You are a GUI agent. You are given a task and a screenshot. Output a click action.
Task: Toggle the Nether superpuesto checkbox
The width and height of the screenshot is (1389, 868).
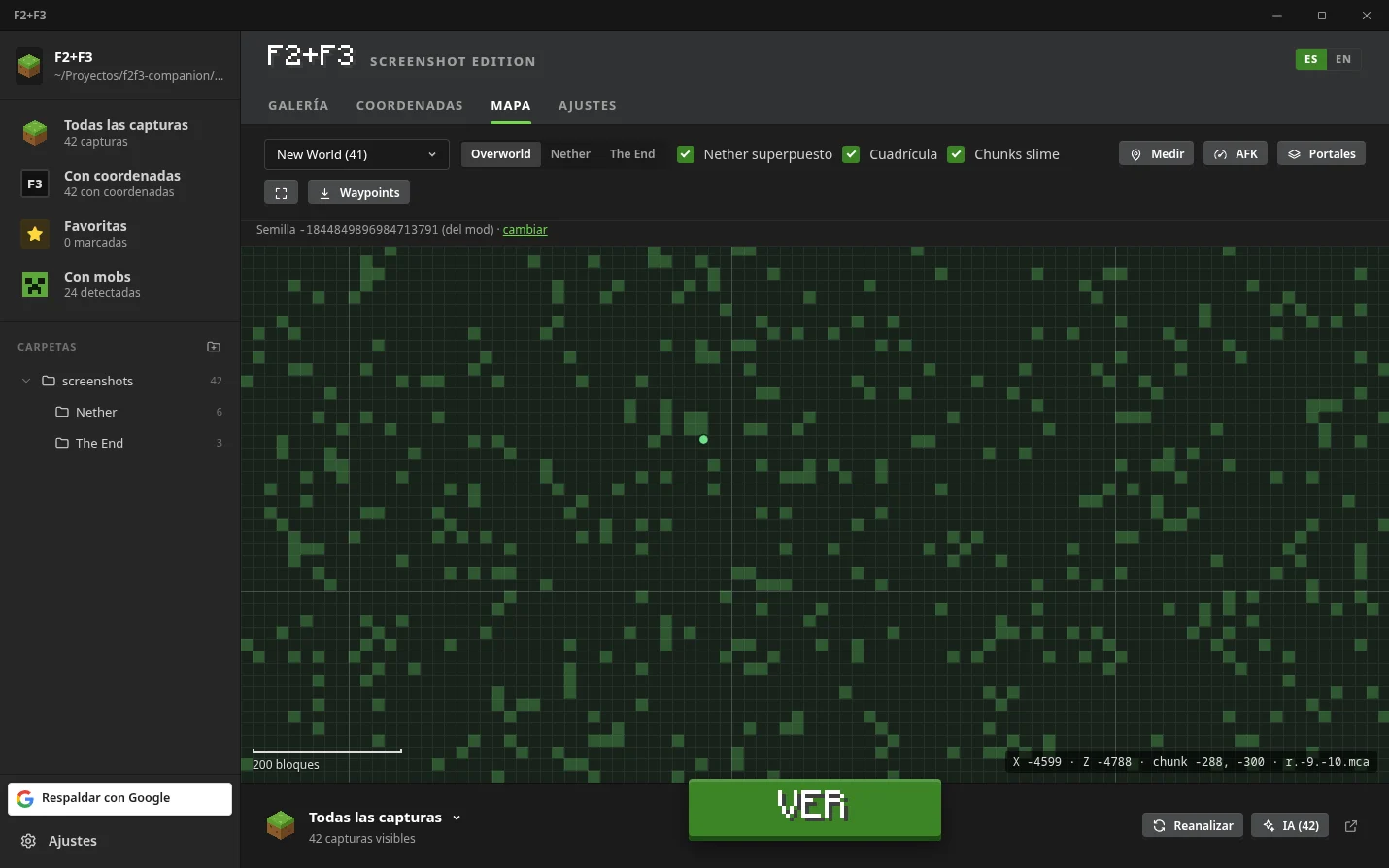pos(686,154)
